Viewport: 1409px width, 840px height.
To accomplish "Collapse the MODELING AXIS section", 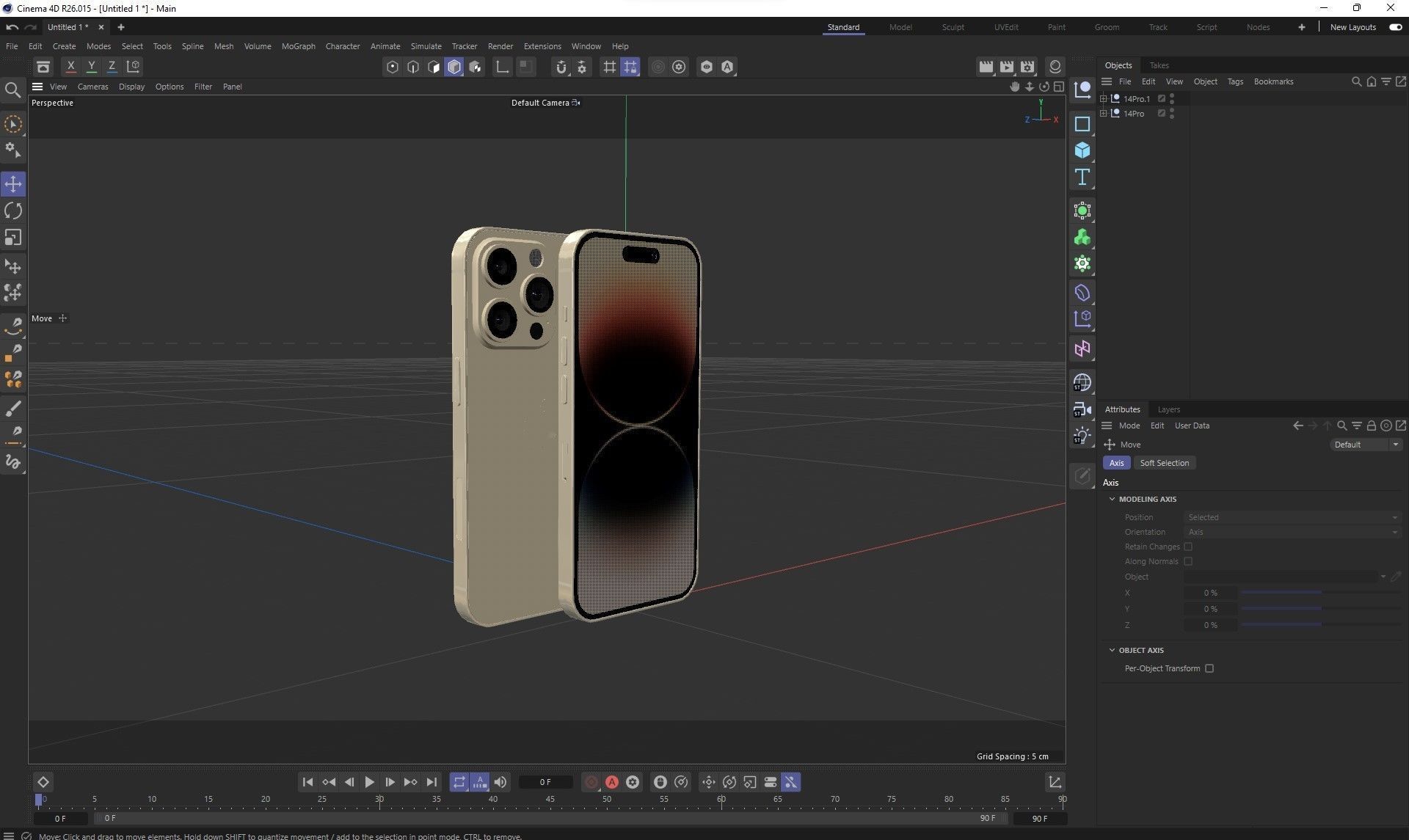I will [x=1112, y=499].
